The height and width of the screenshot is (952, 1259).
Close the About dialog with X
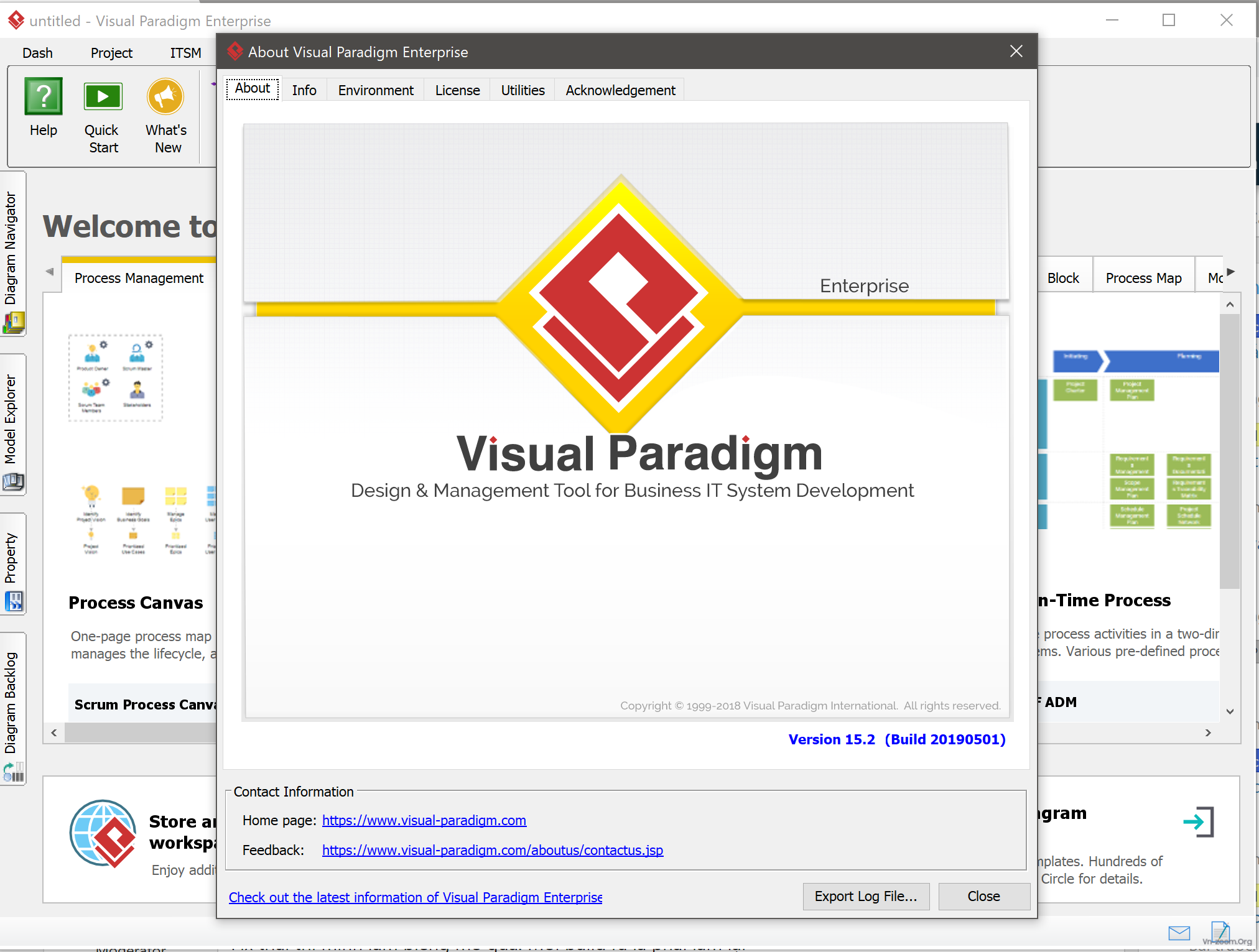click(1016, 52)
